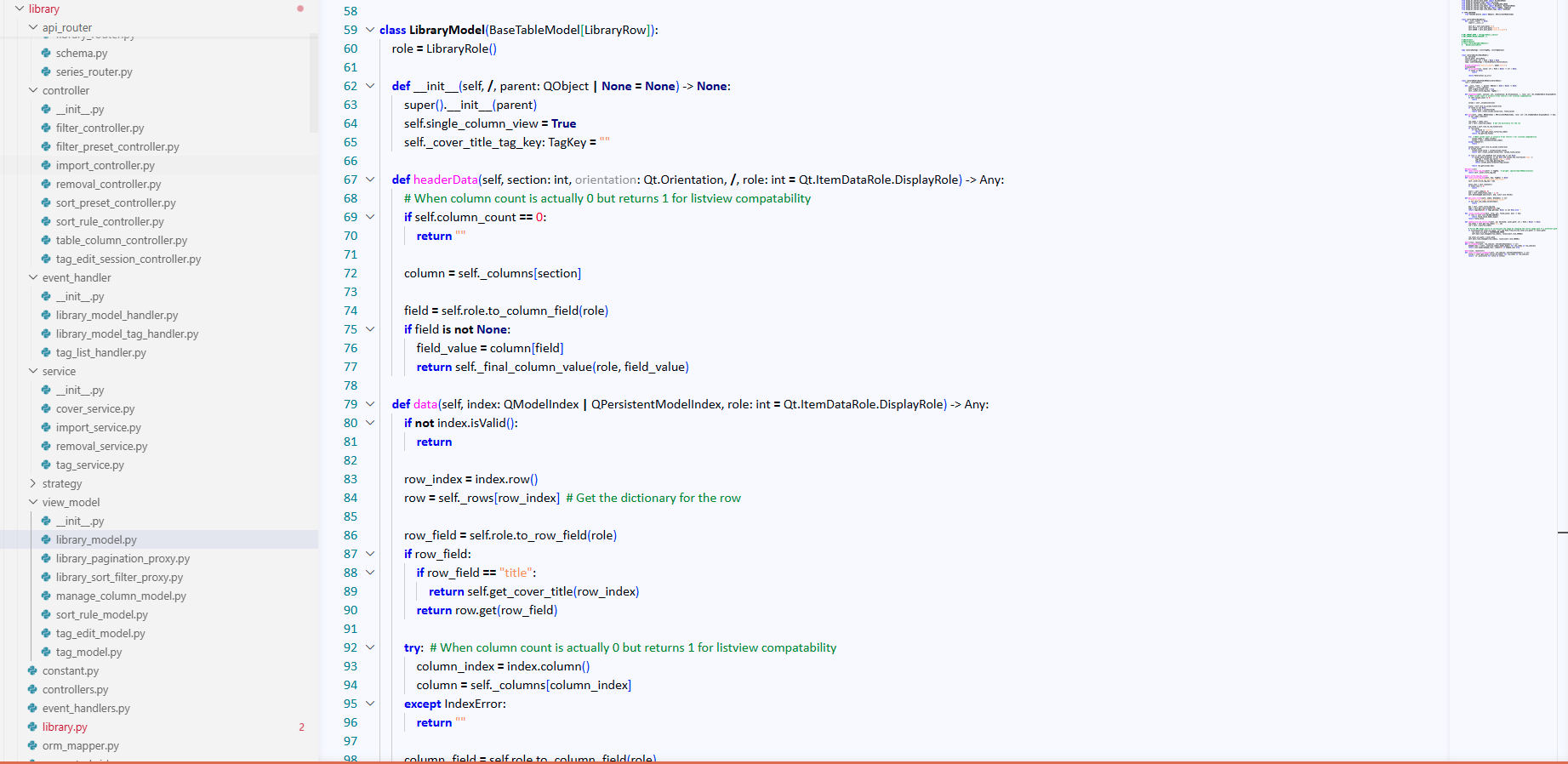Click the headerData function name in code
The height and width of the screenshot is (764, 1568).
tap(446, 180)
